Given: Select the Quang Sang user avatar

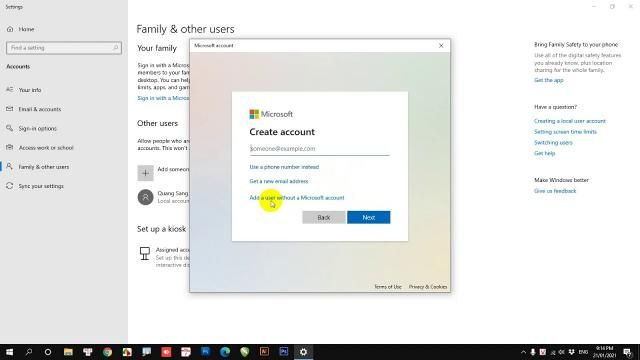Looking at the screenshot, I should click(x=145, y=197).
